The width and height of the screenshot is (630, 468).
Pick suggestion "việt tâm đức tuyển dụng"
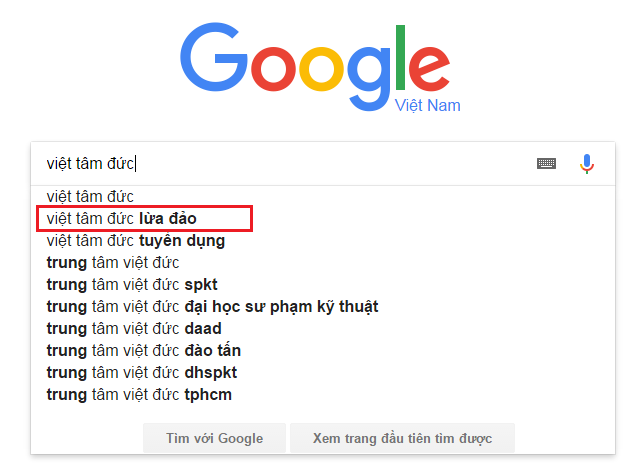(x=135, y=241)
